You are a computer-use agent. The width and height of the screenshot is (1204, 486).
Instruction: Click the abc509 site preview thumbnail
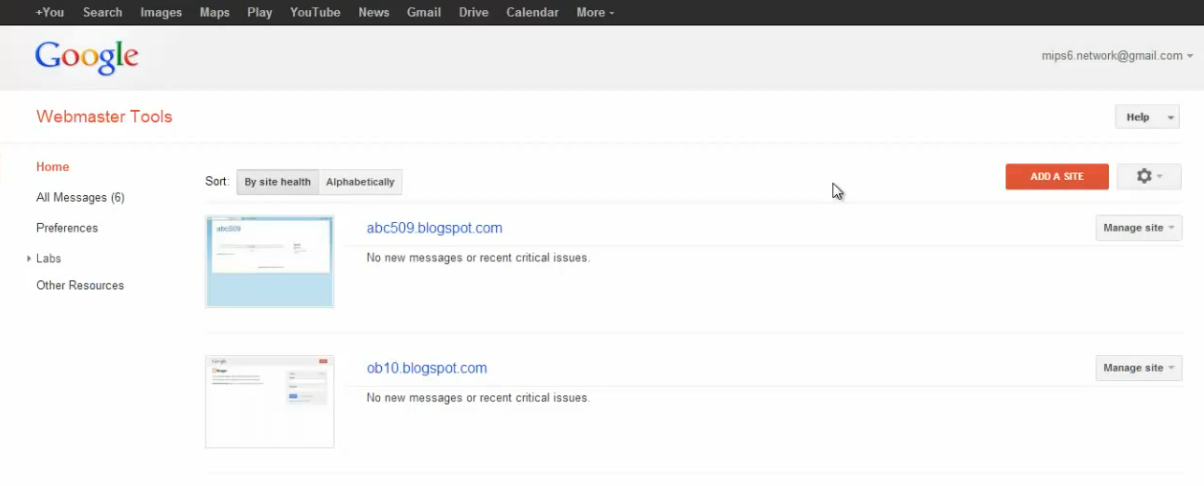click(x=269, y=261)
